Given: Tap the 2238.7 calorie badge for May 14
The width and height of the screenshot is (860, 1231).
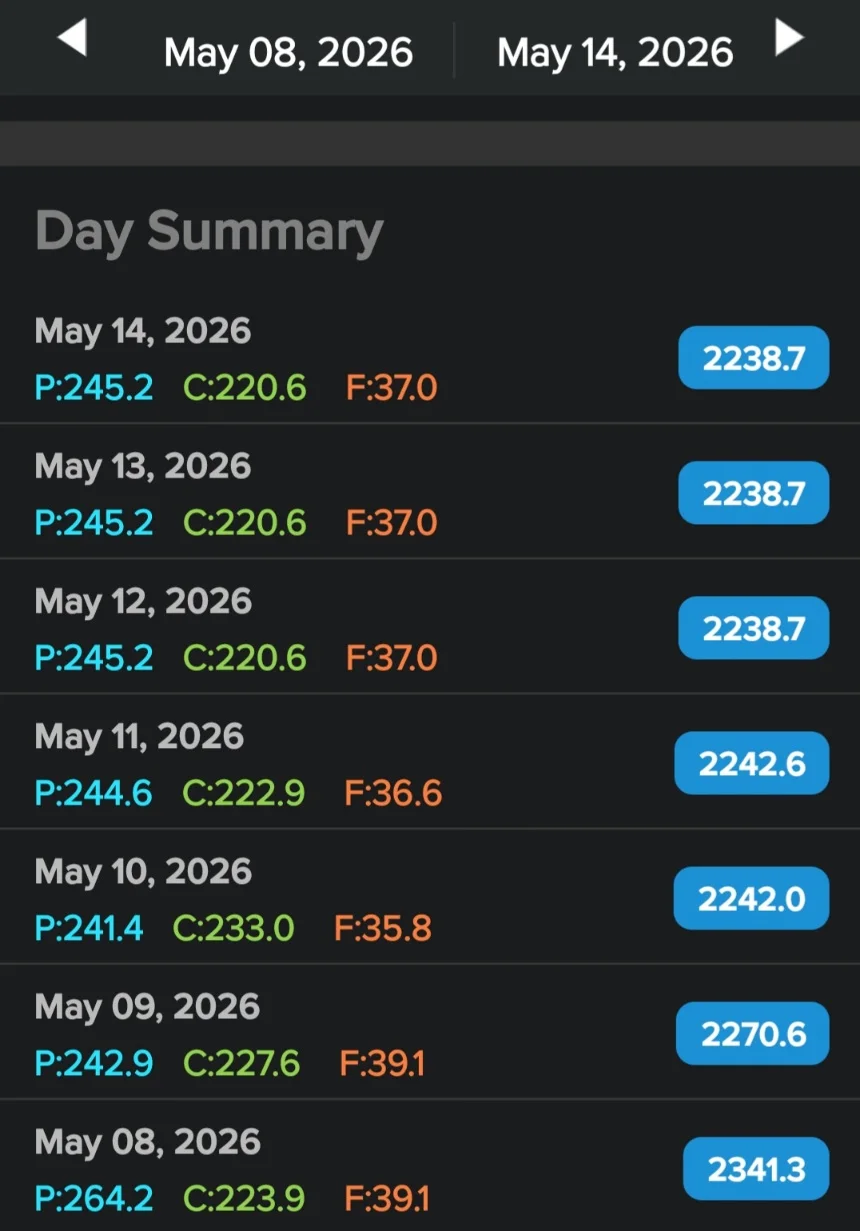Looking at the screenshot, I should coord(754,358).
